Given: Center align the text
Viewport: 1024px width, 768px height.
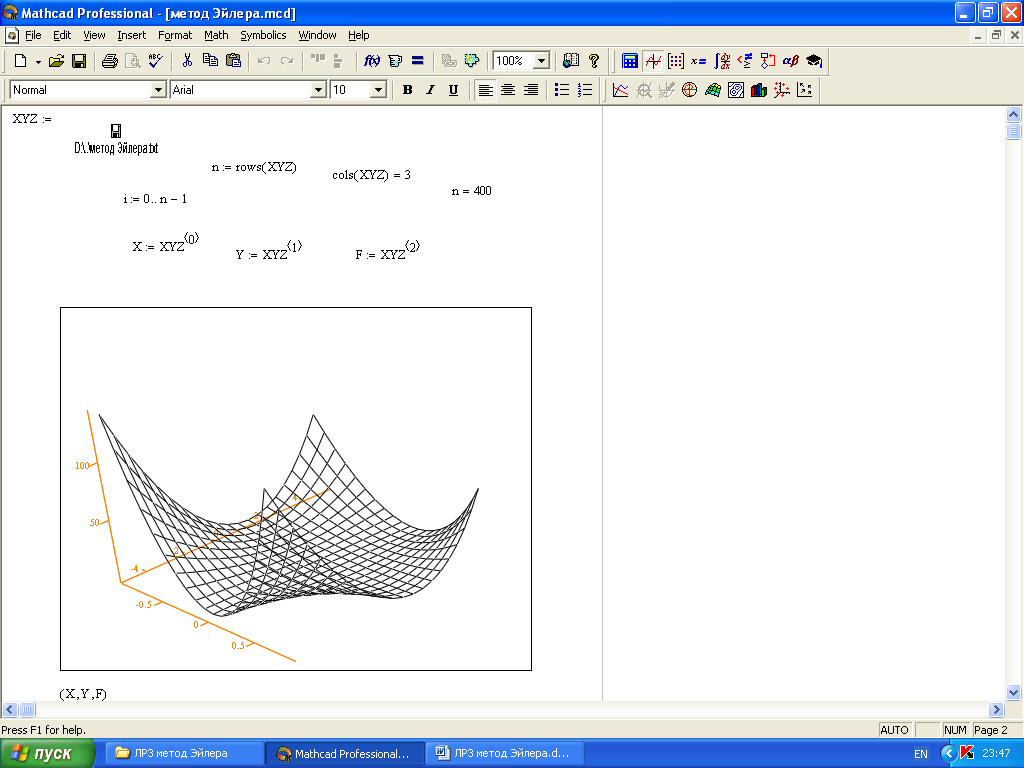Looking at the screenshot, I should (x=508, y=90).
